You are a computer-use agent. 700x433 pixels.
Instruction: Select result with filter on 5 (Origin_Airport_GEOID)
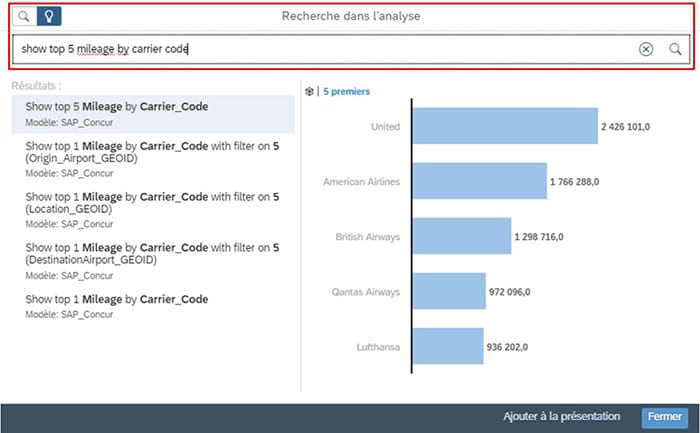153,159
